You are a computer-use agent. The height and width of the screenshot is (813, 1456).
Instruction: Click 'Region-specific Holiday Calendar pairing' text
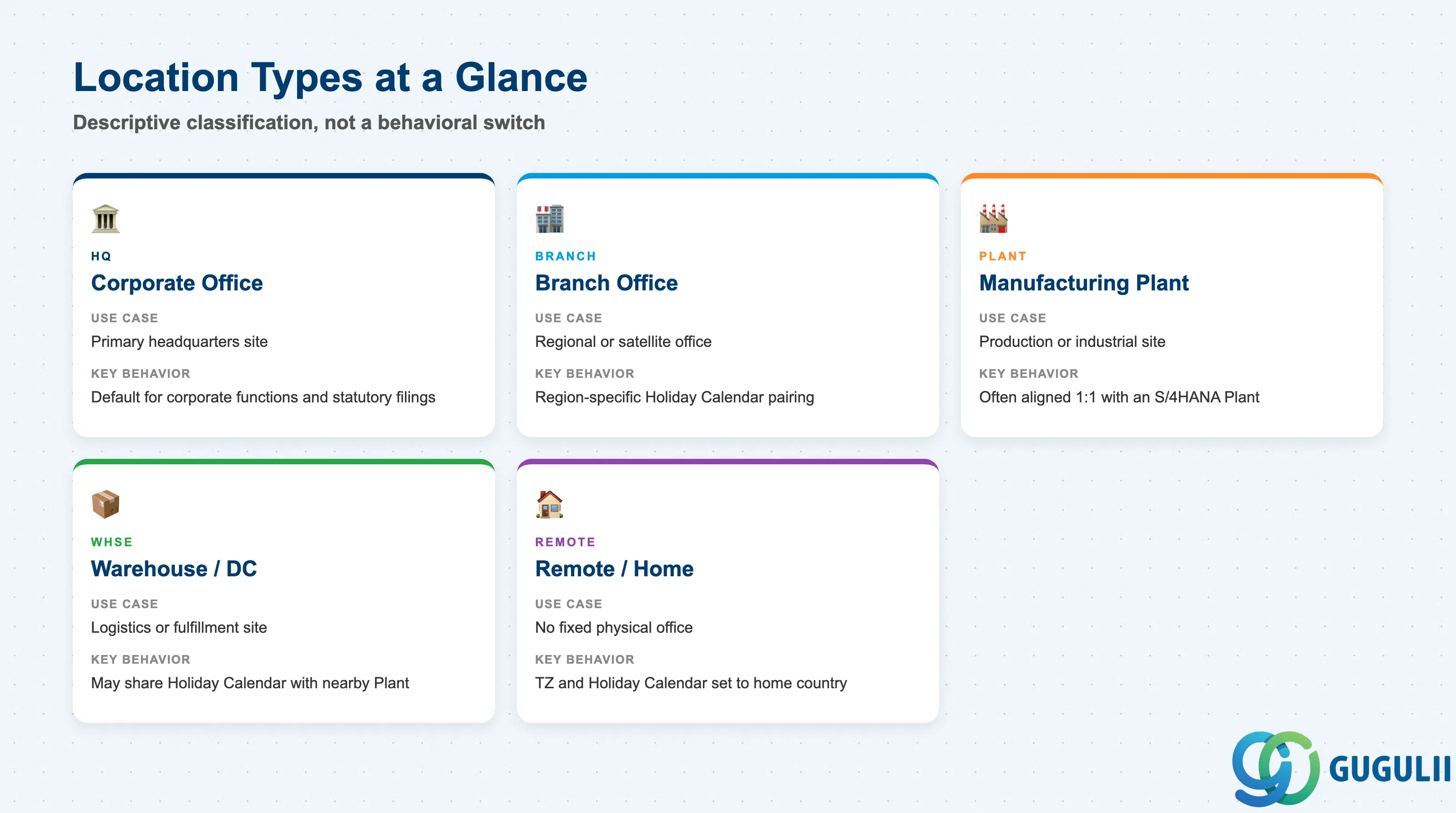point(674,397)
